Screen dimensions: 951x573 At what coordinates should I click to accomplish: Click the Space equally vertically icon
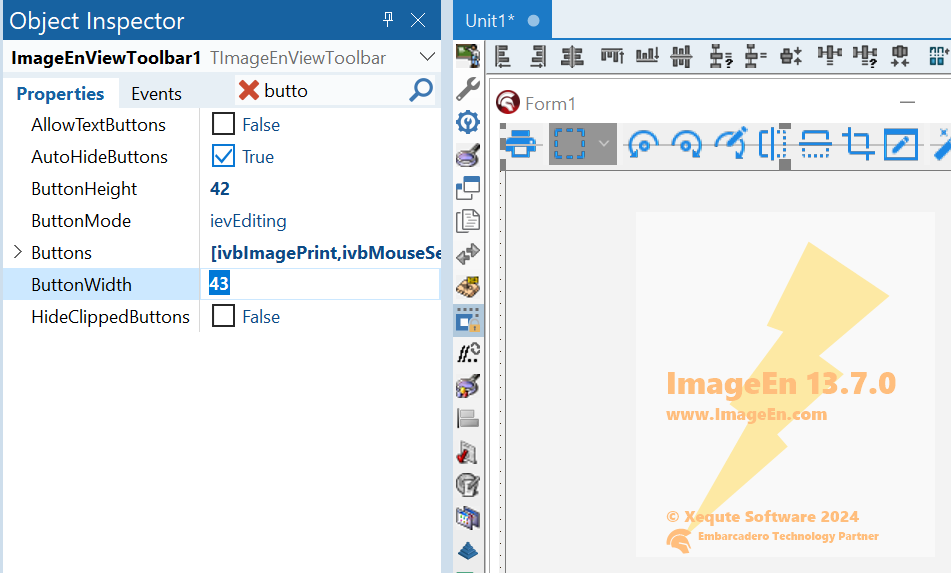(x=755, y=56)
